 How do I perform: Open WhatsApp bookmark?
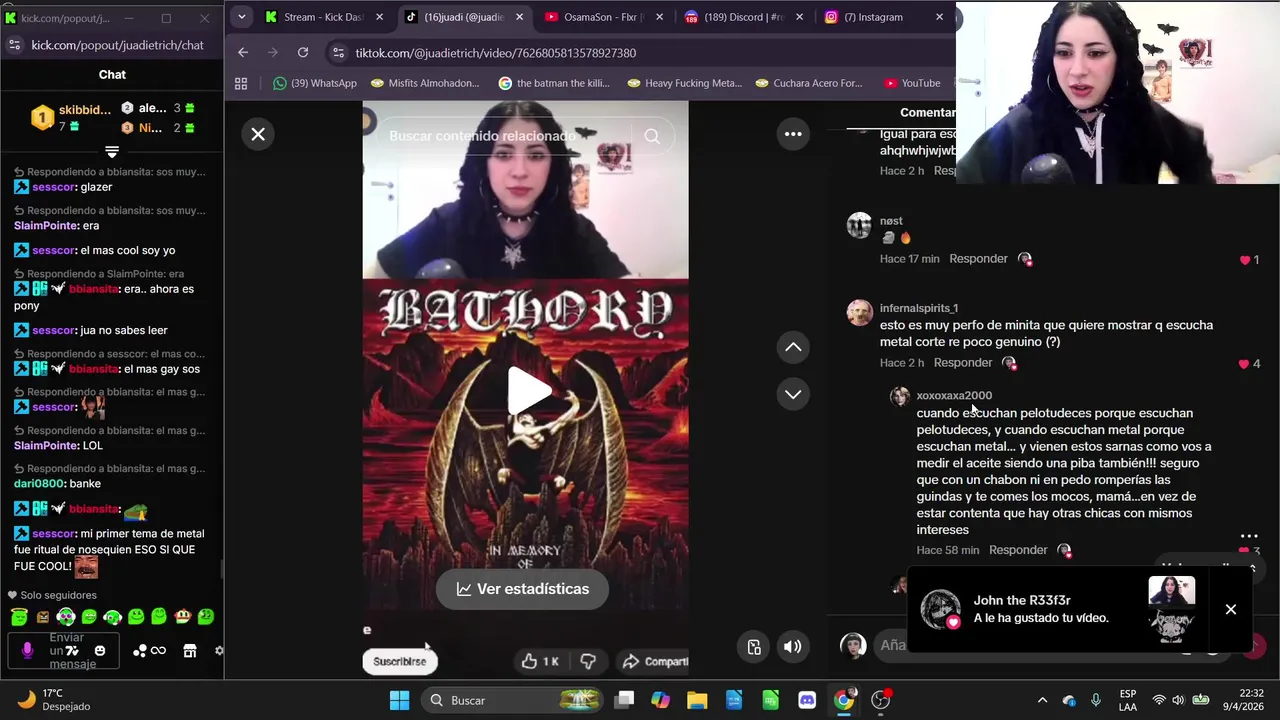(x=315, y=83)
